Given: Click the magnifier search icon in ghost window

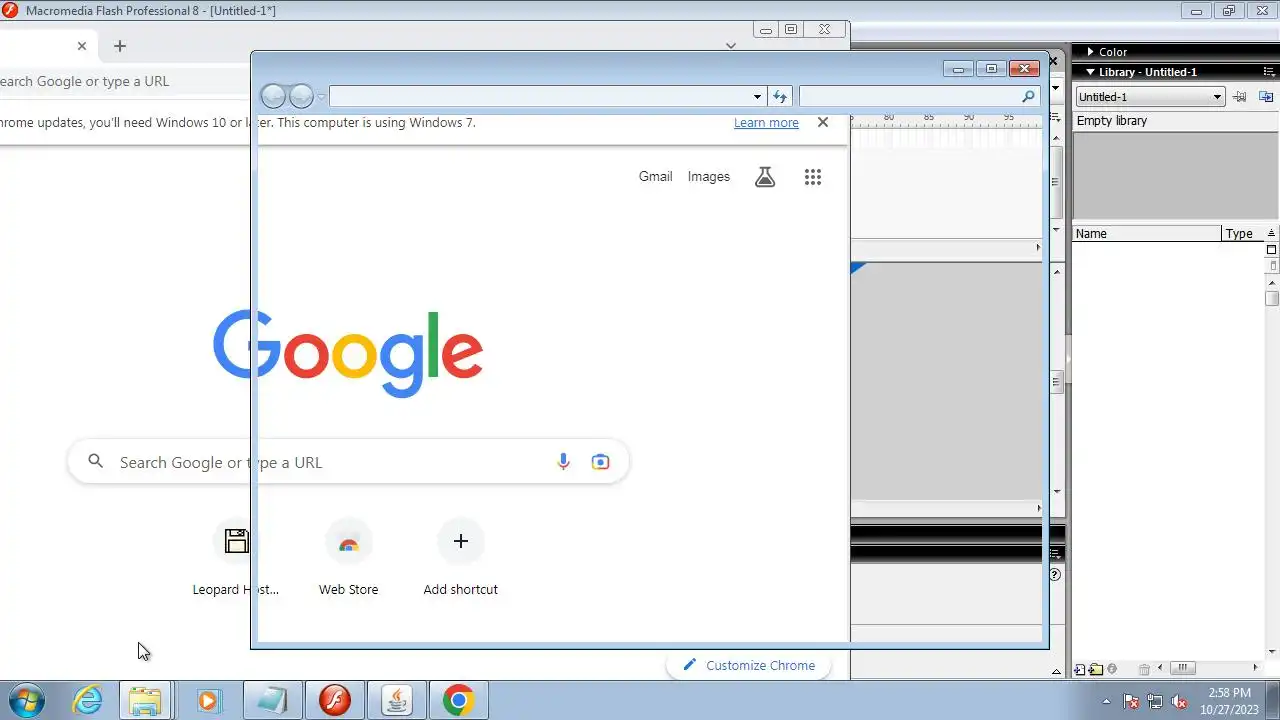Looking at the screenshot, I should click(x=1028, y=96).
